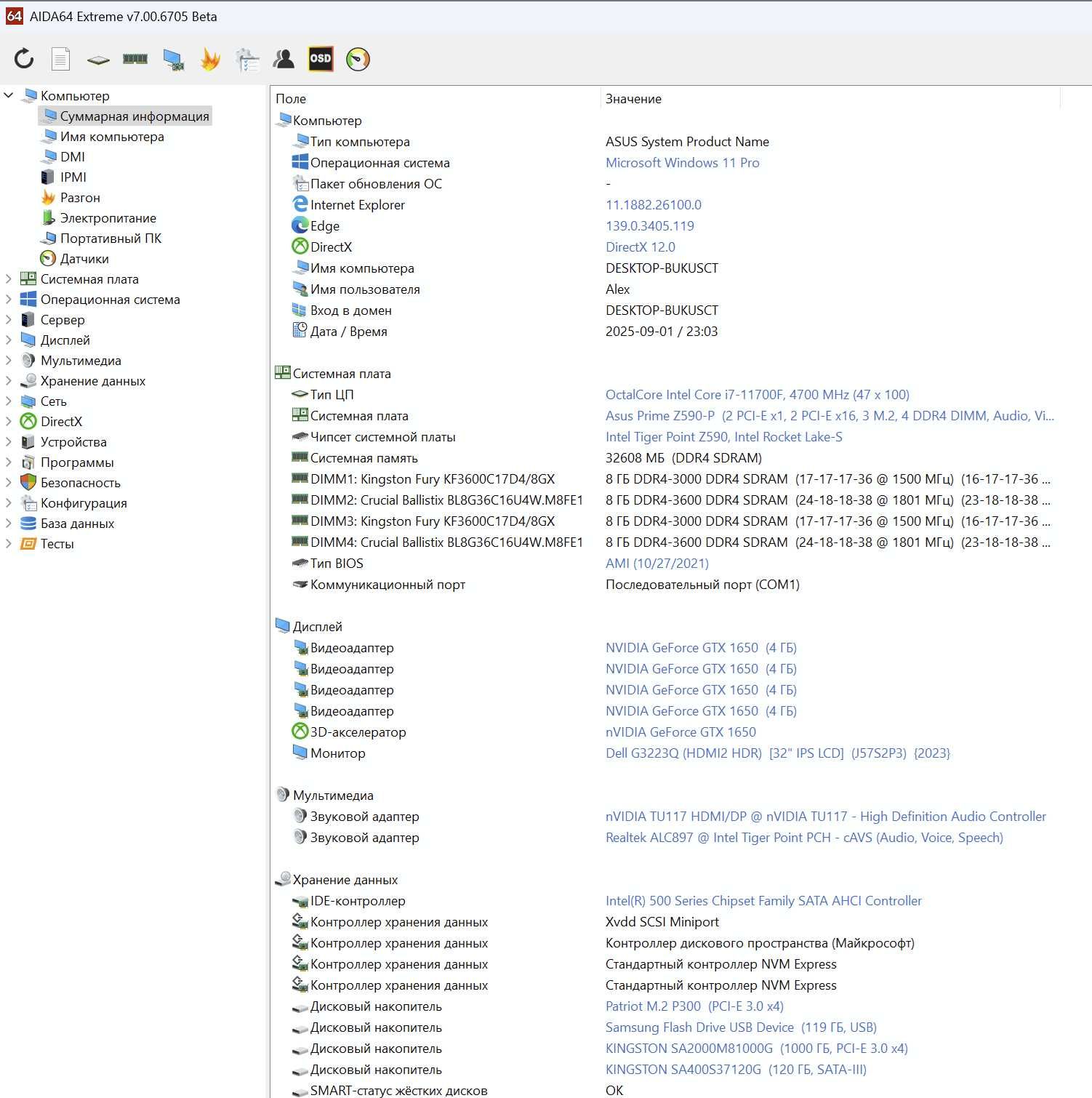Open the CPU chip toolbar icon
The width and height of the screenshot is (1092, 1098).
(98, 60)
